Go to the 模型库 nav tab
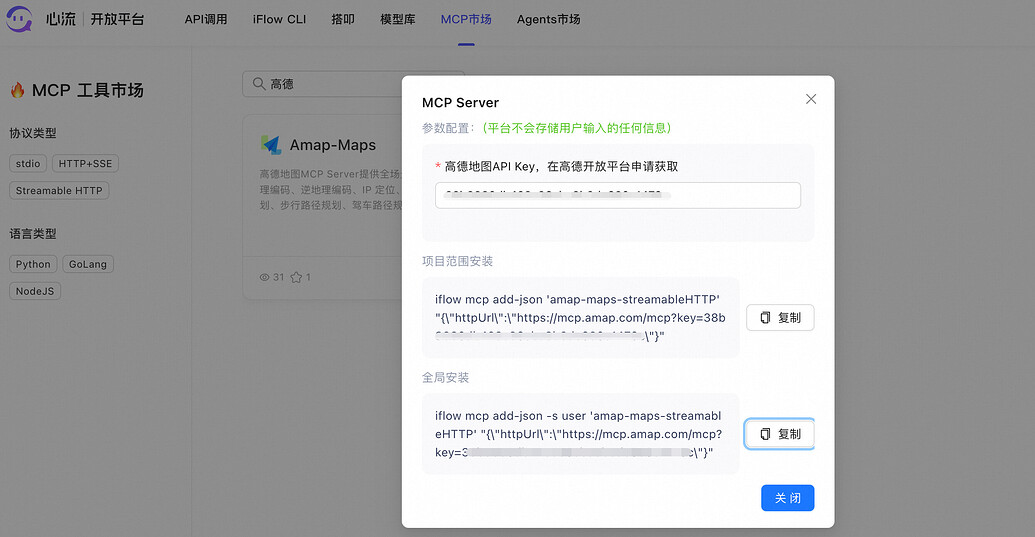This screenshot has height=537, width=1035. coord(397,20)
